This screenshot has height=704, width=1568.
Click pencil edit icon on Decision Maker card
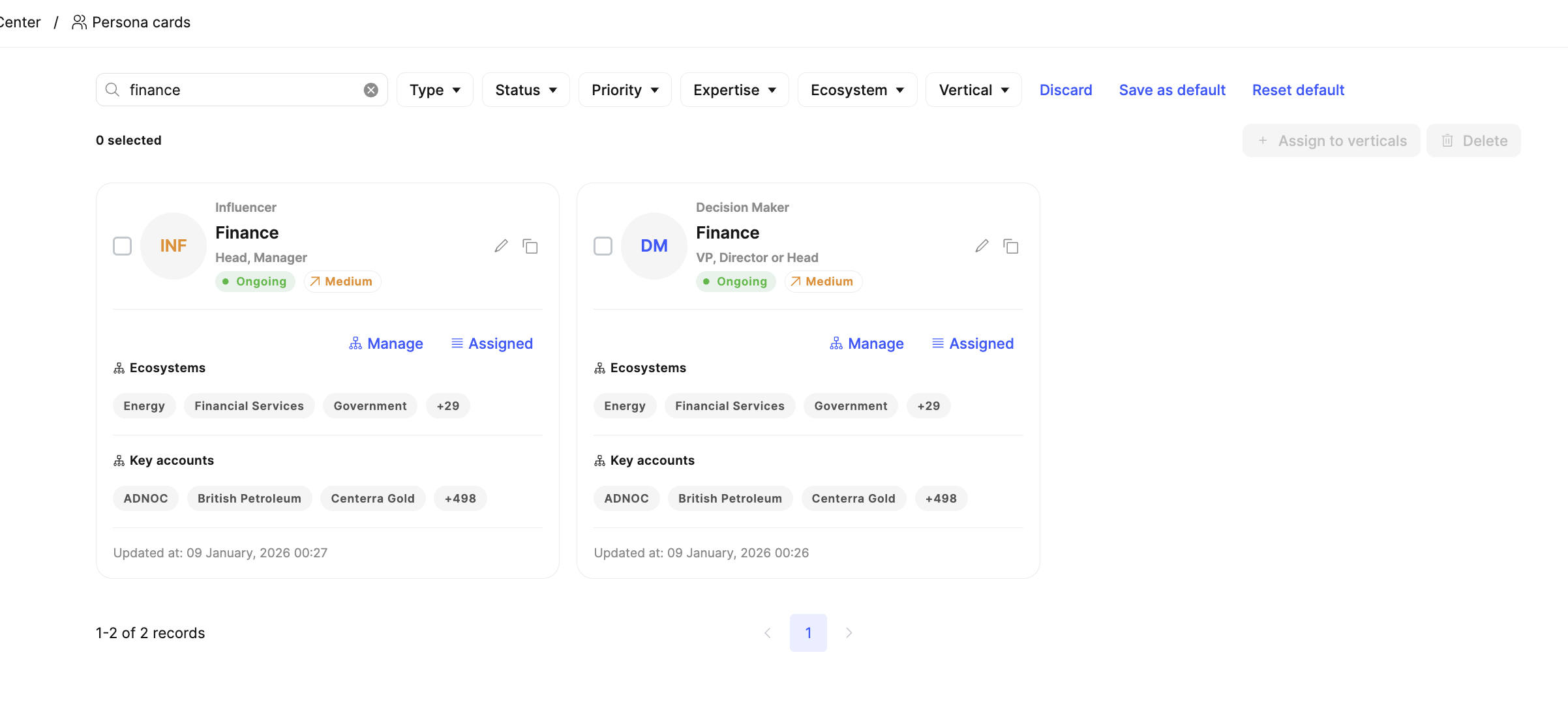[x=982, y=246]
